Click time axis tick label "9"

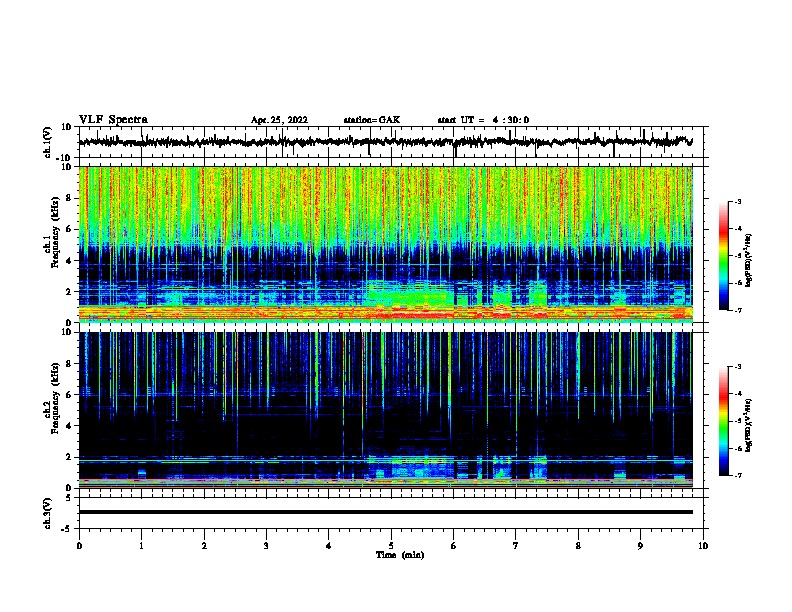tap(640, 546)
